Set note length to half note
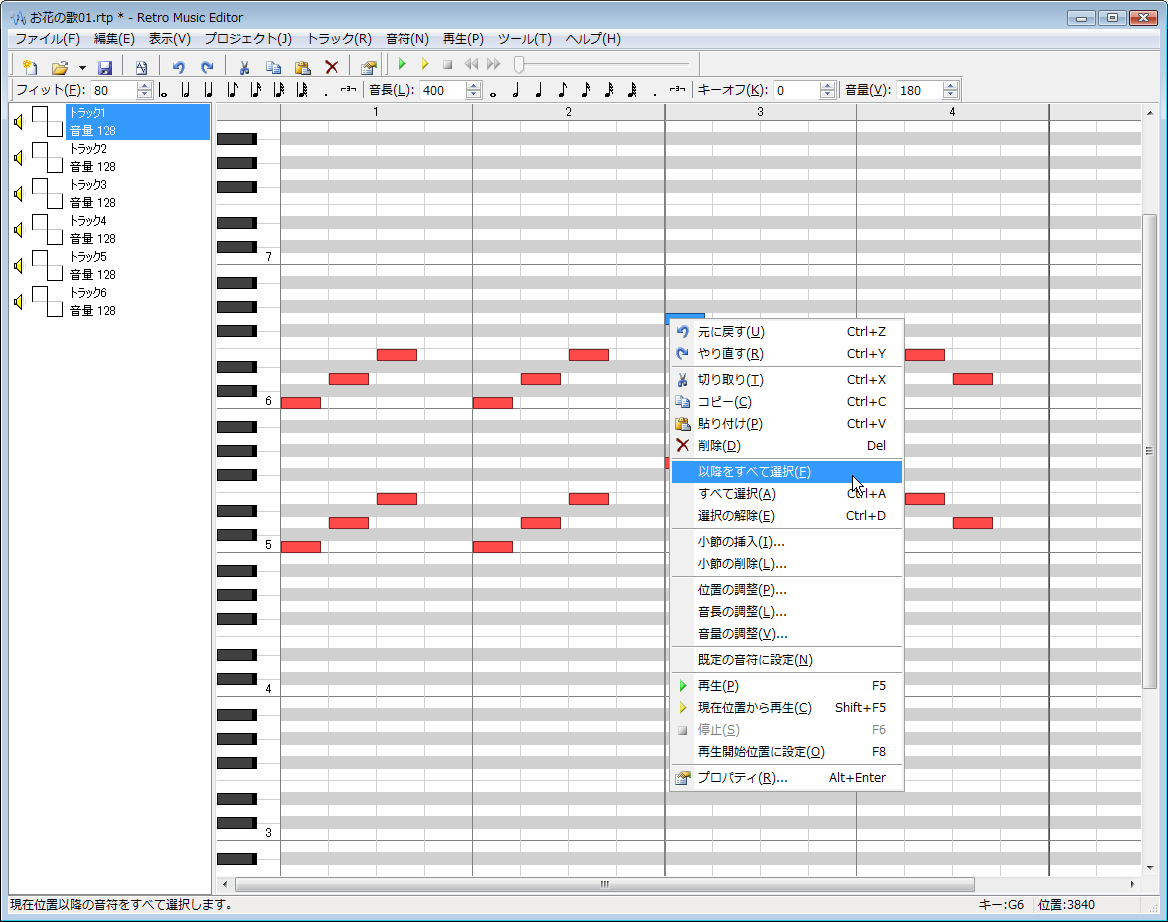Image resolution: width=1168 pixels, height=922 pixels. pos(515,90)
